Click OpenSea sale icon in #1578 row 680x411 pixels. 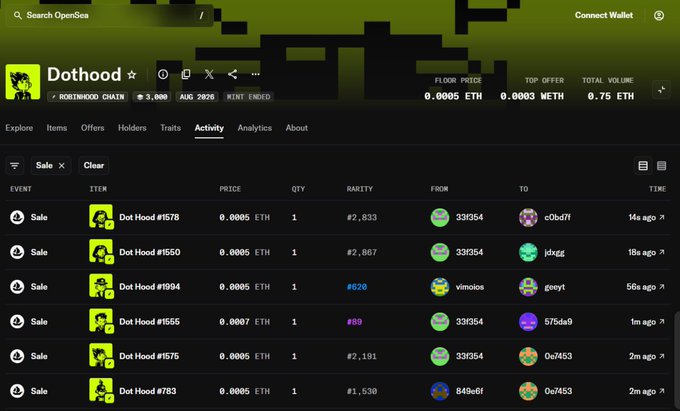coord(17,217)
